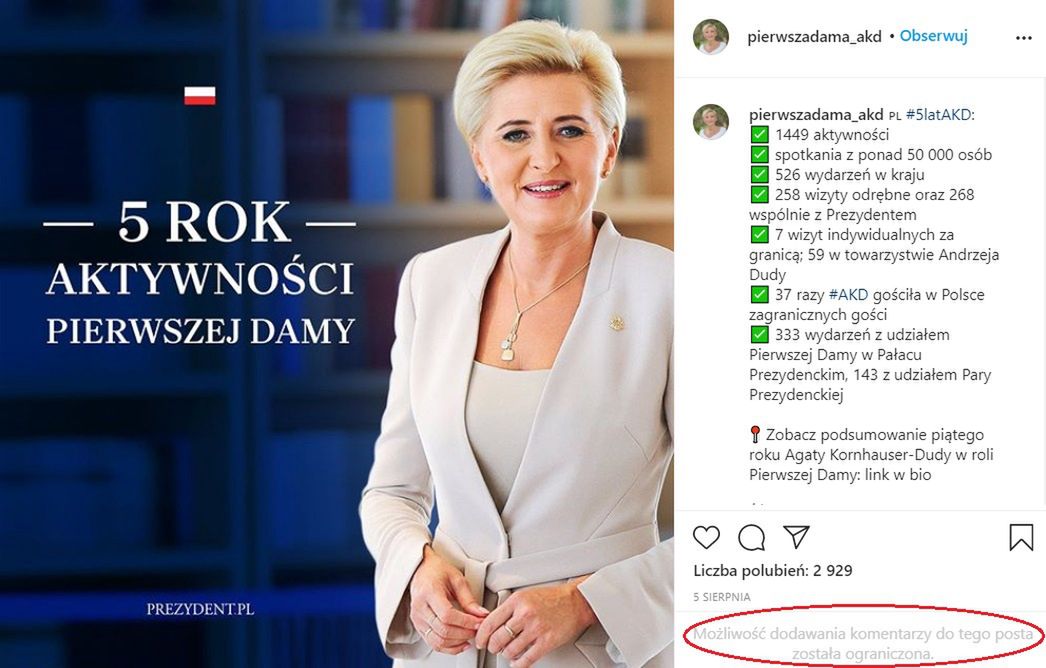Click the checkmark beside 526 wydarzeń w kraju
Viewport: 1046px width, 668px height.
pos(759,174)
